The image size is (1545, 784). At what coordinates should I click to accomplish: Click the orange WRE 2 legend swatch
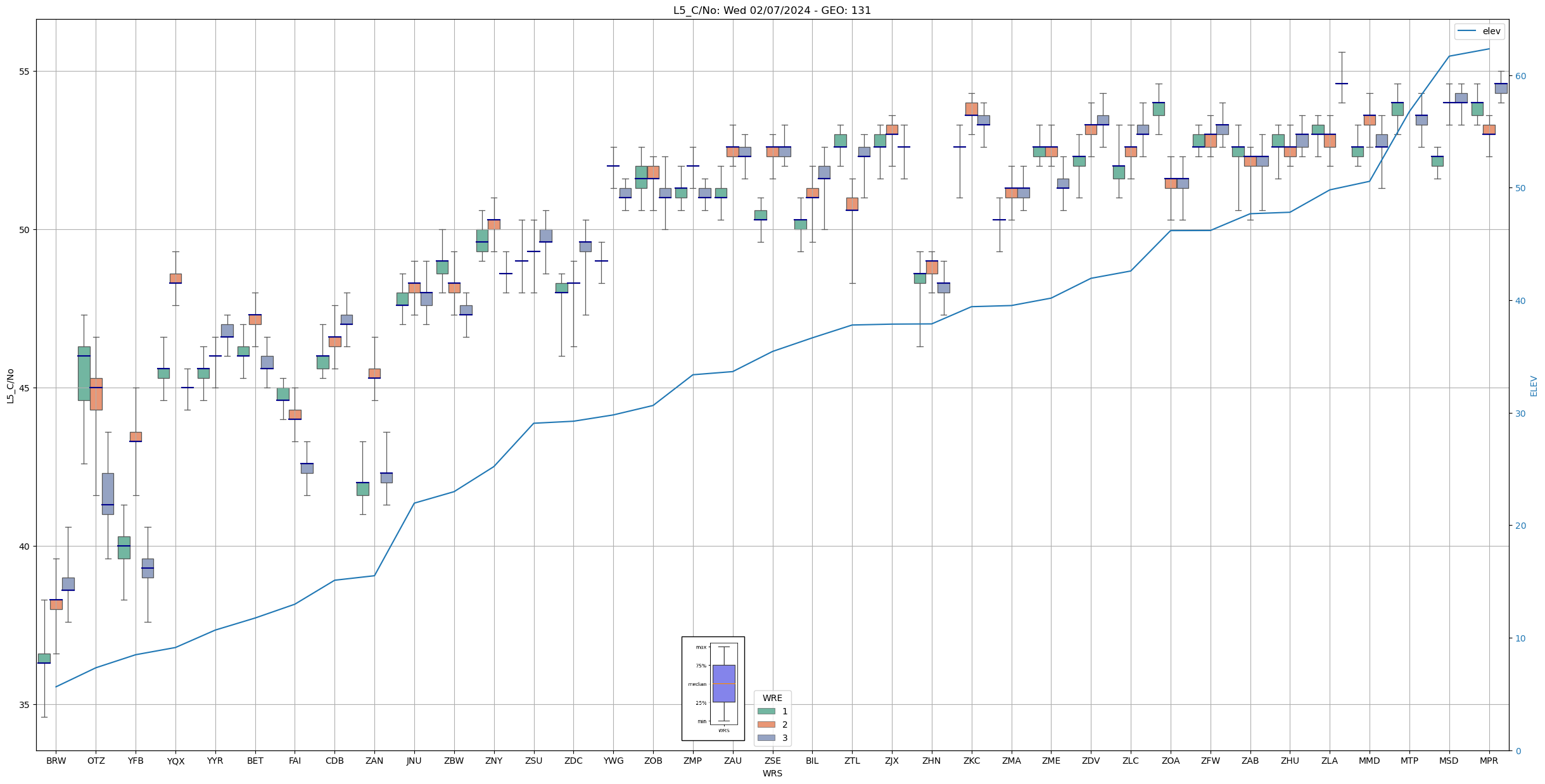[x=766, y=724]
